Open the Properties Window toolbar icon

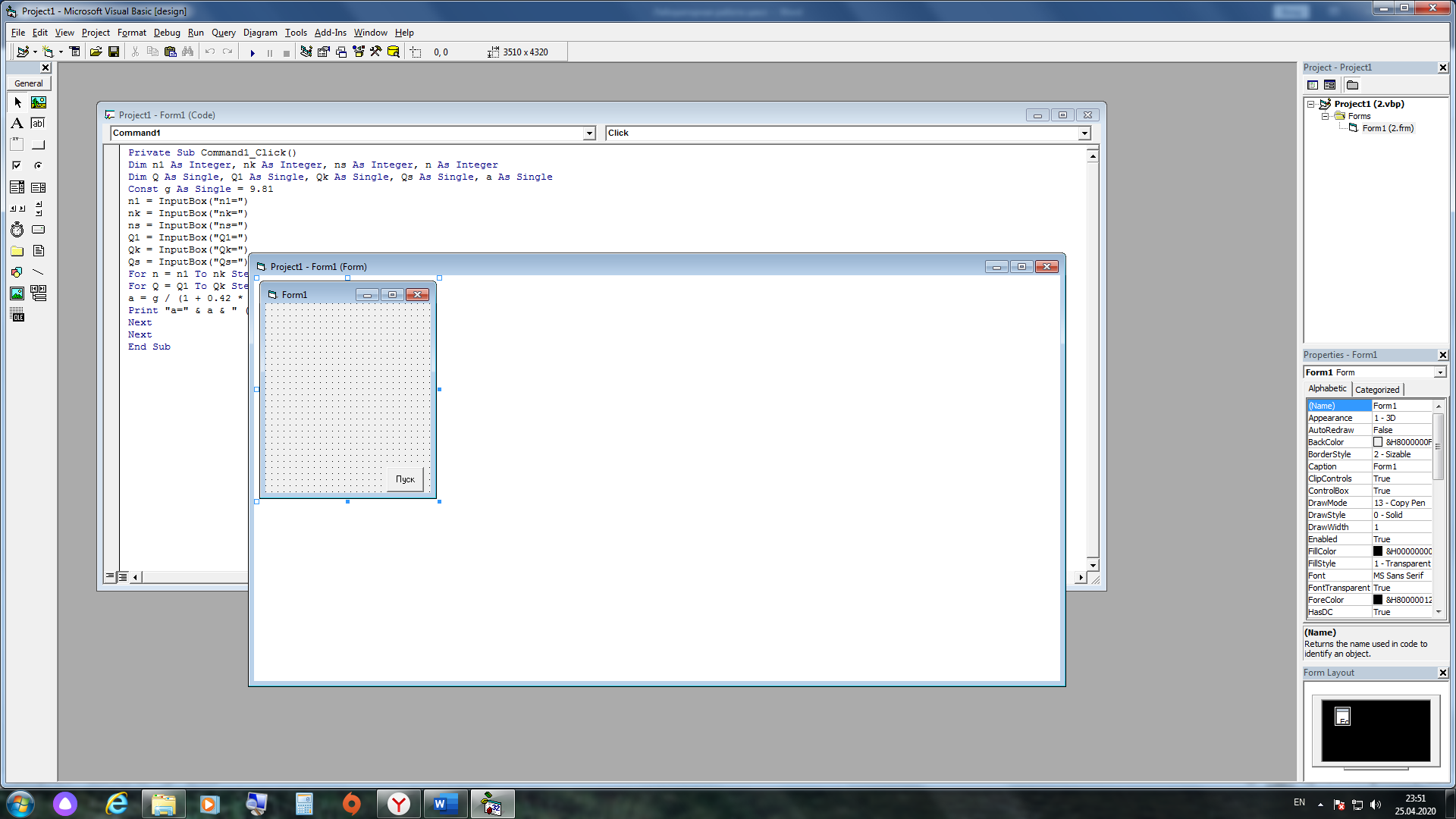point(324,52)
